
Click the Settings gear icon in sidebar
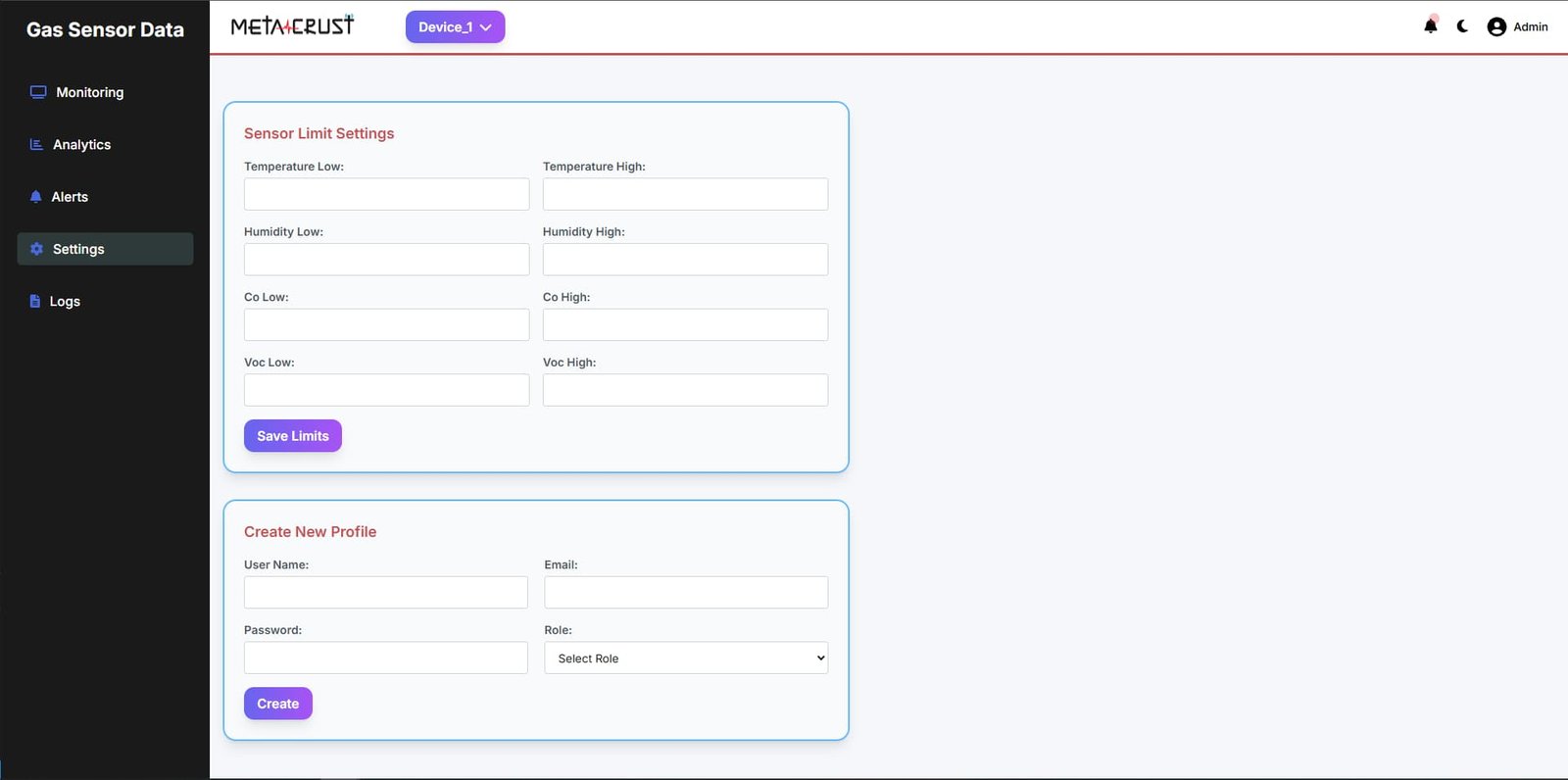(37, 249)
